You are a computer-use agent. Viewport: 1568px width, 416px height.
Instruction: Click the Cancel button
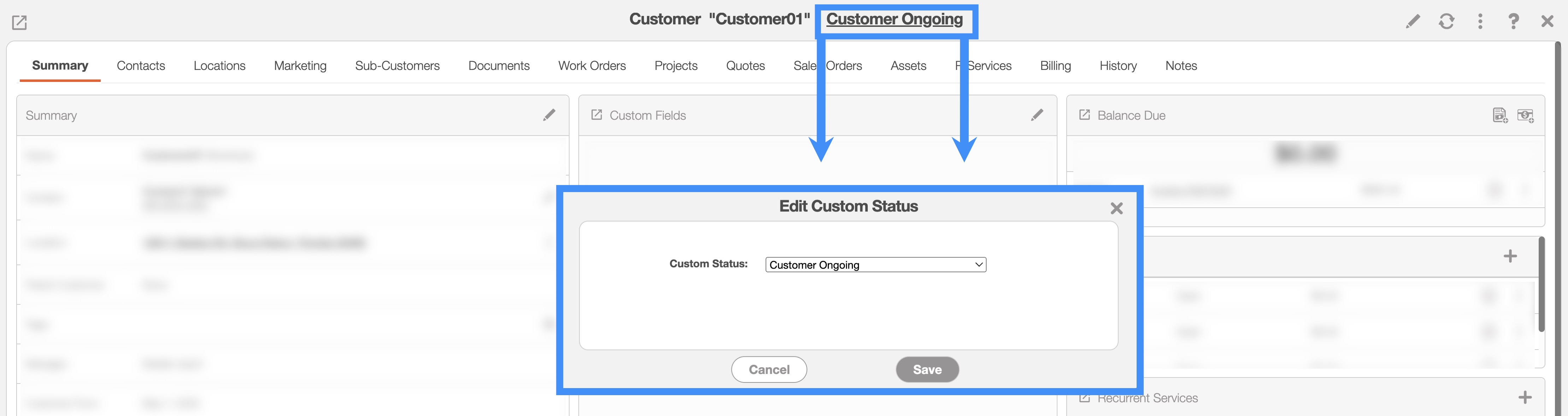pyautogui.click(x=769, y=369)
